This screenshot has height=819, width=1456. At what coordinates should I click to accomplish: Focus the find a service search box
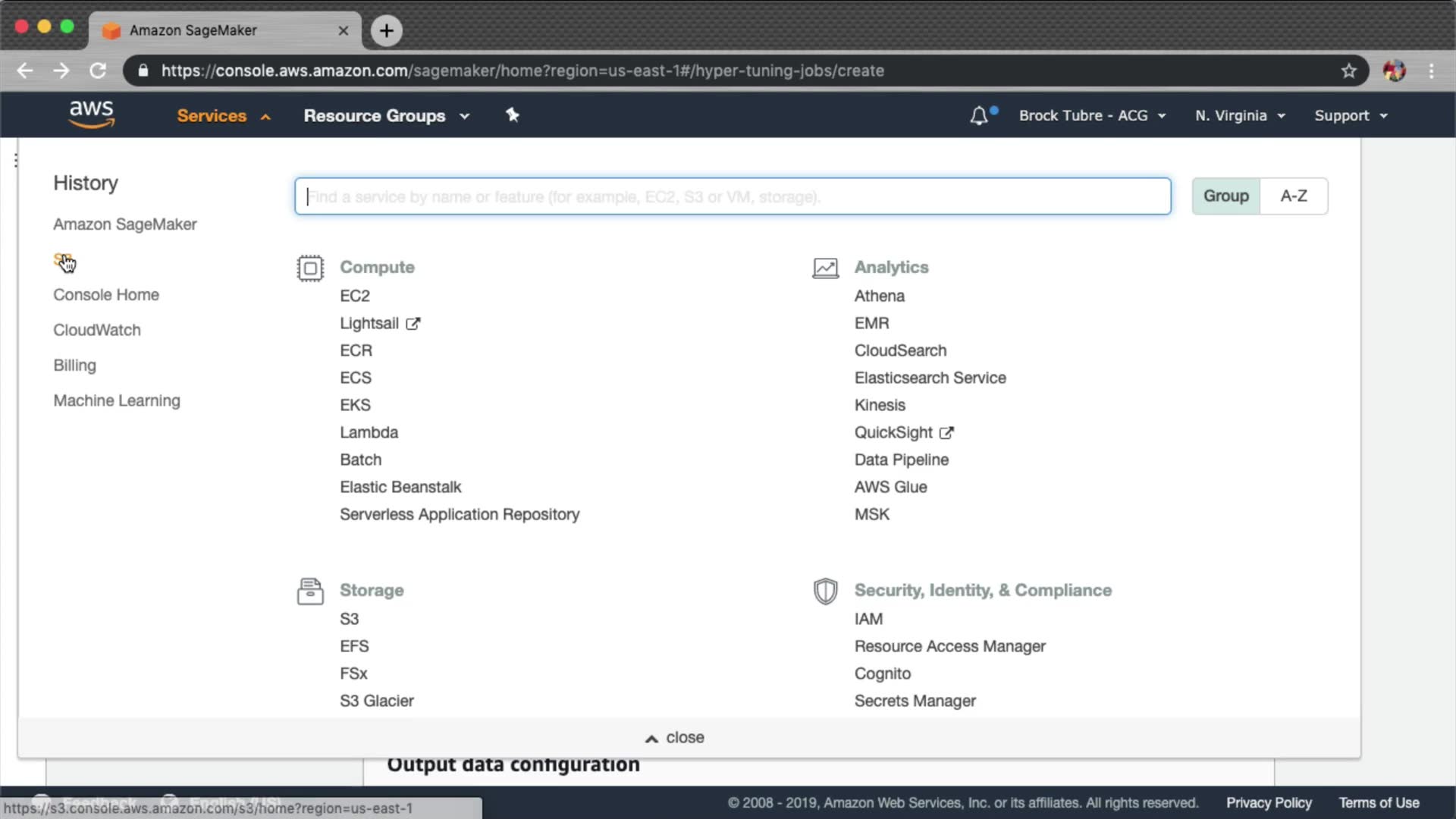click(x=732, y=197)
